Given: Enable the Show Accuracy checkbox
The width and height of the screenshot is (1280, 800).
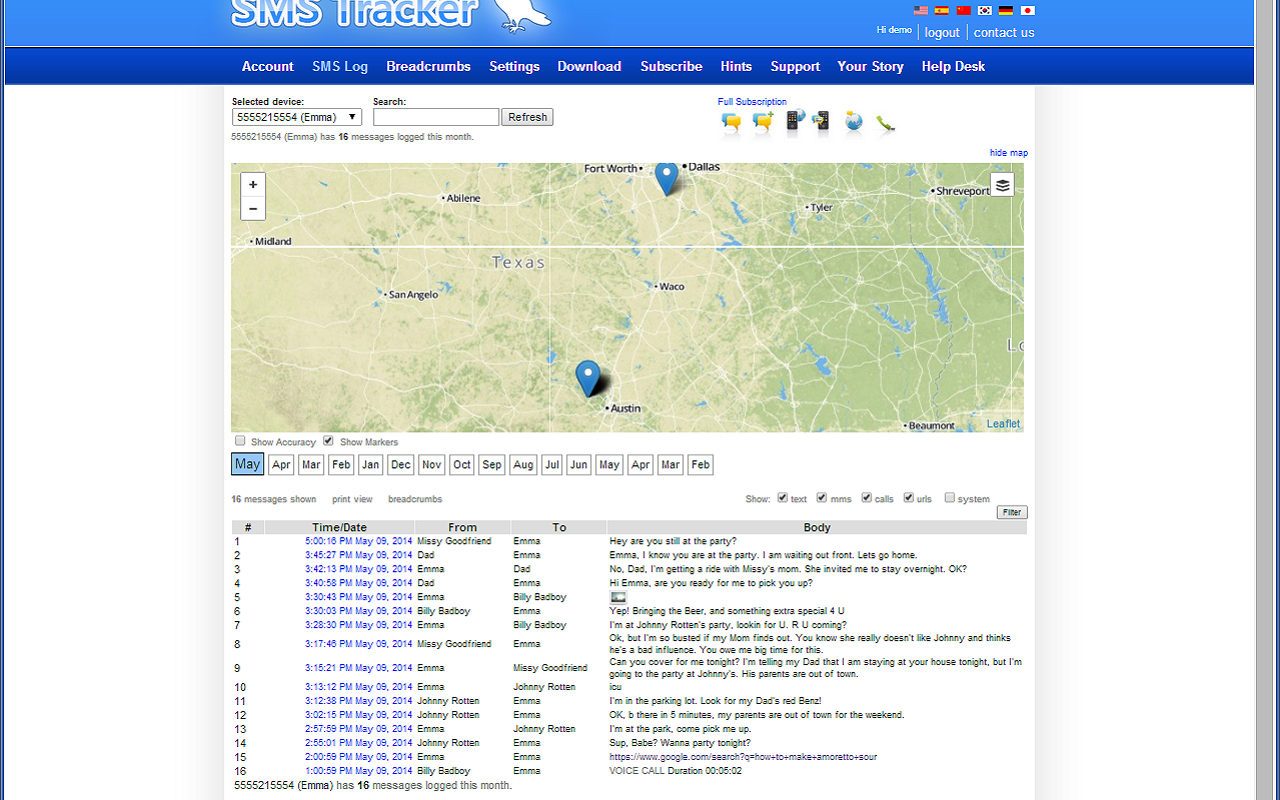Looking at the screenshot, I should (240, 441).
